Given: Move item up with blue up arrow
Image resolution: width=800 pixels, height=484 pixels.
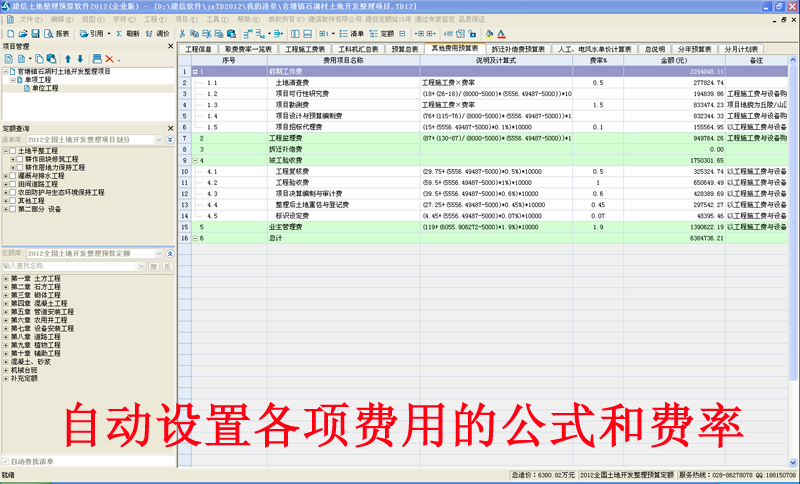Looking at the screenshot, I should click(x=67, y=59).
